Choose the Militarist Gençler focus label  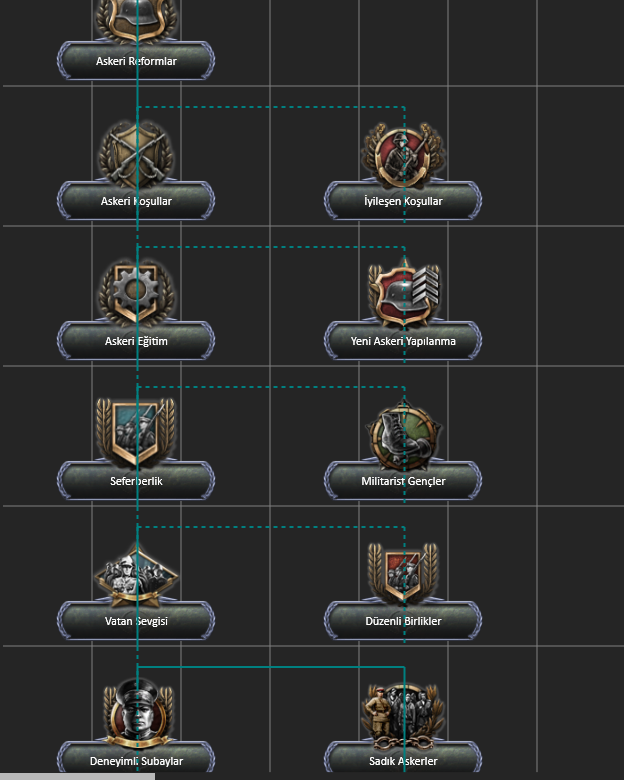coord(403,481)
